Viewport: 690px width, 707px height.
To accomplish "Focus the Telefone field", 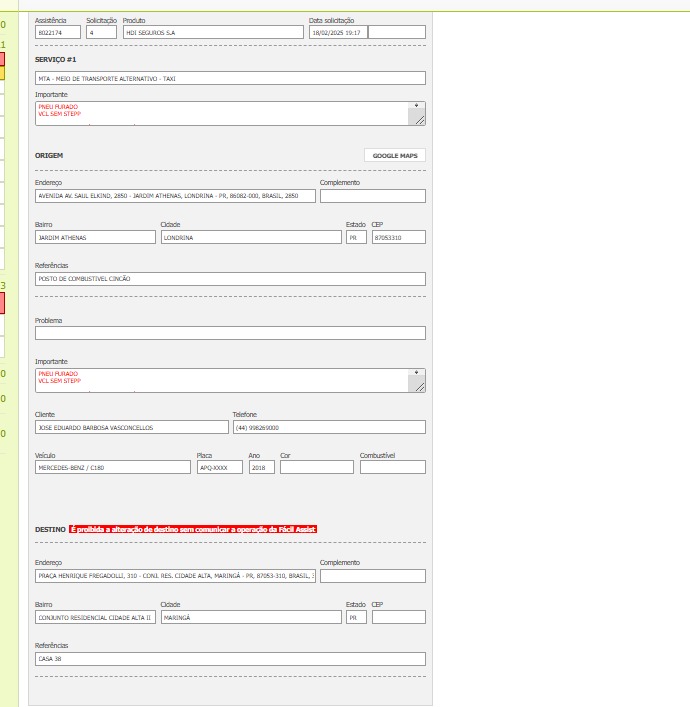I will coord(328,427).
